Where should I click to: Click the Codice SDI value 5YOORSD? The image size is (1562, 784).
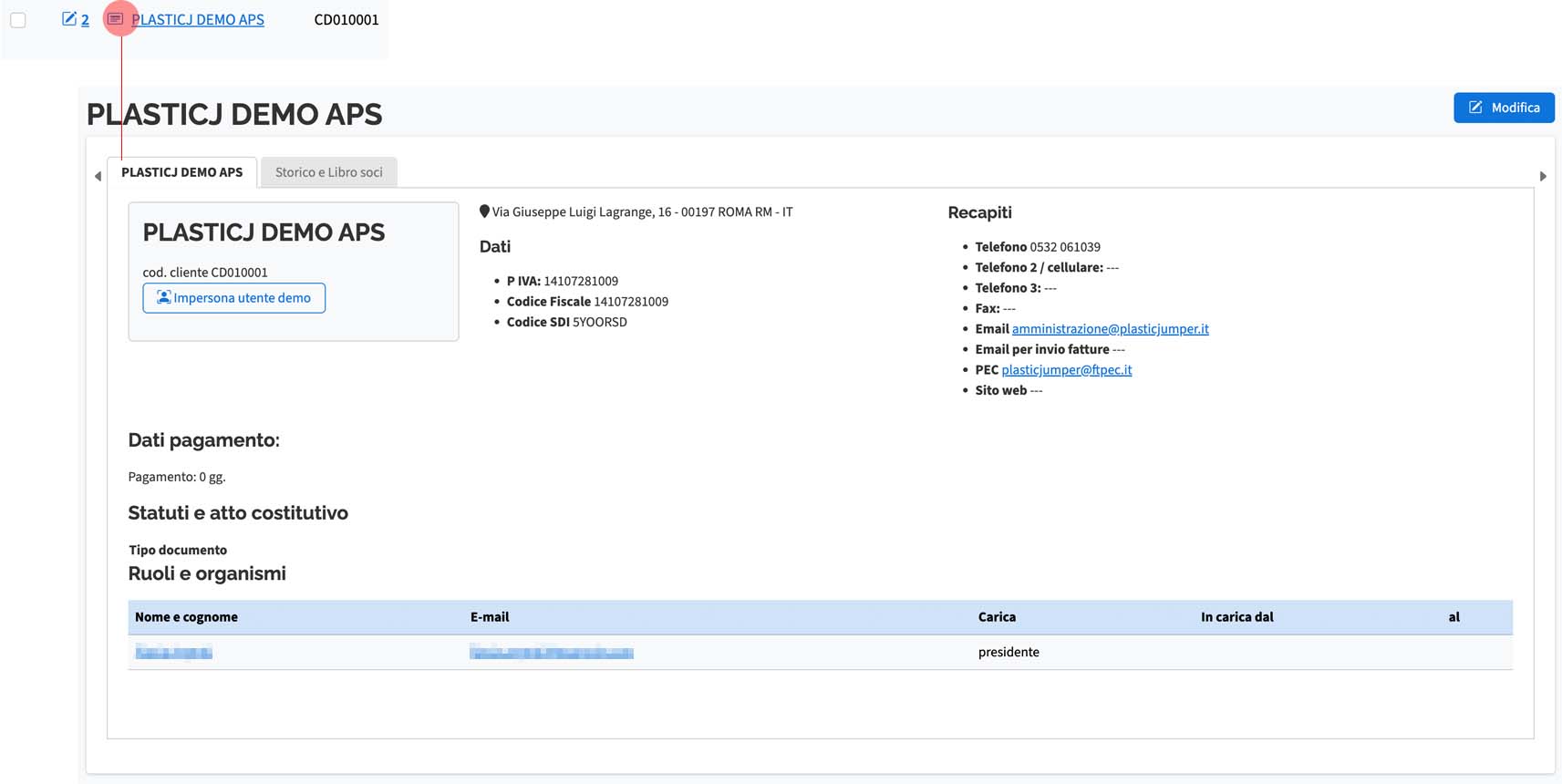(600, 322)
